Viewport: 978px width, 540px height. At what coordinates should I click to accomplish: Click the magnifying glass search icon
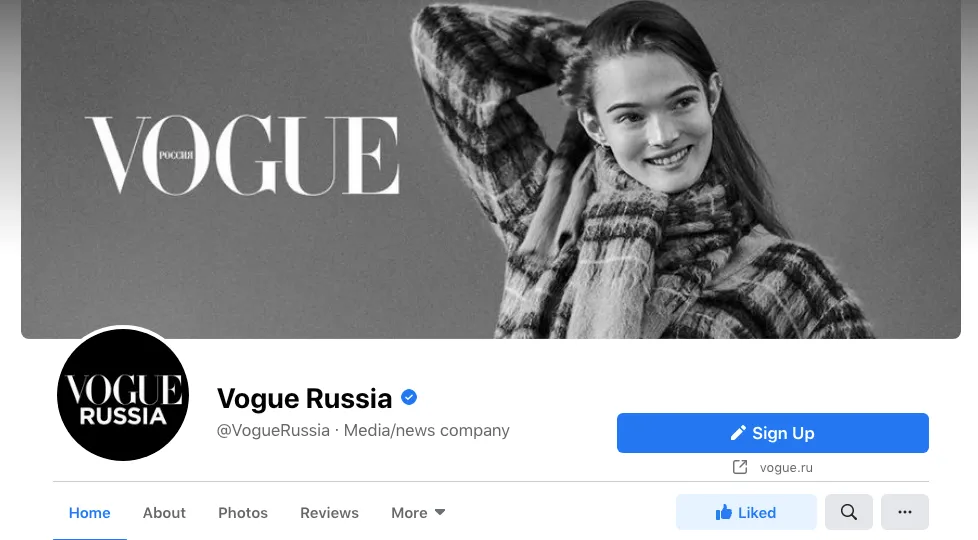click(848, 513)
